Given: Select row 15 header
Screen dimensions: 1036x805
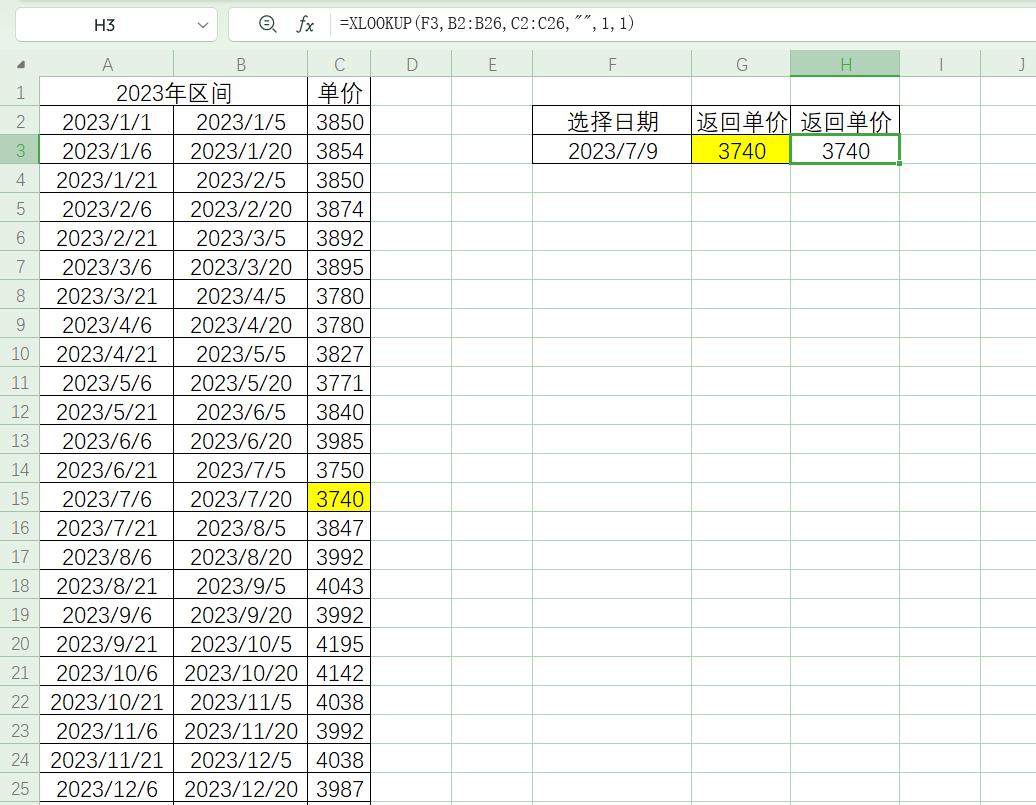Looking at the screenshot, I should tap(20, 498).
